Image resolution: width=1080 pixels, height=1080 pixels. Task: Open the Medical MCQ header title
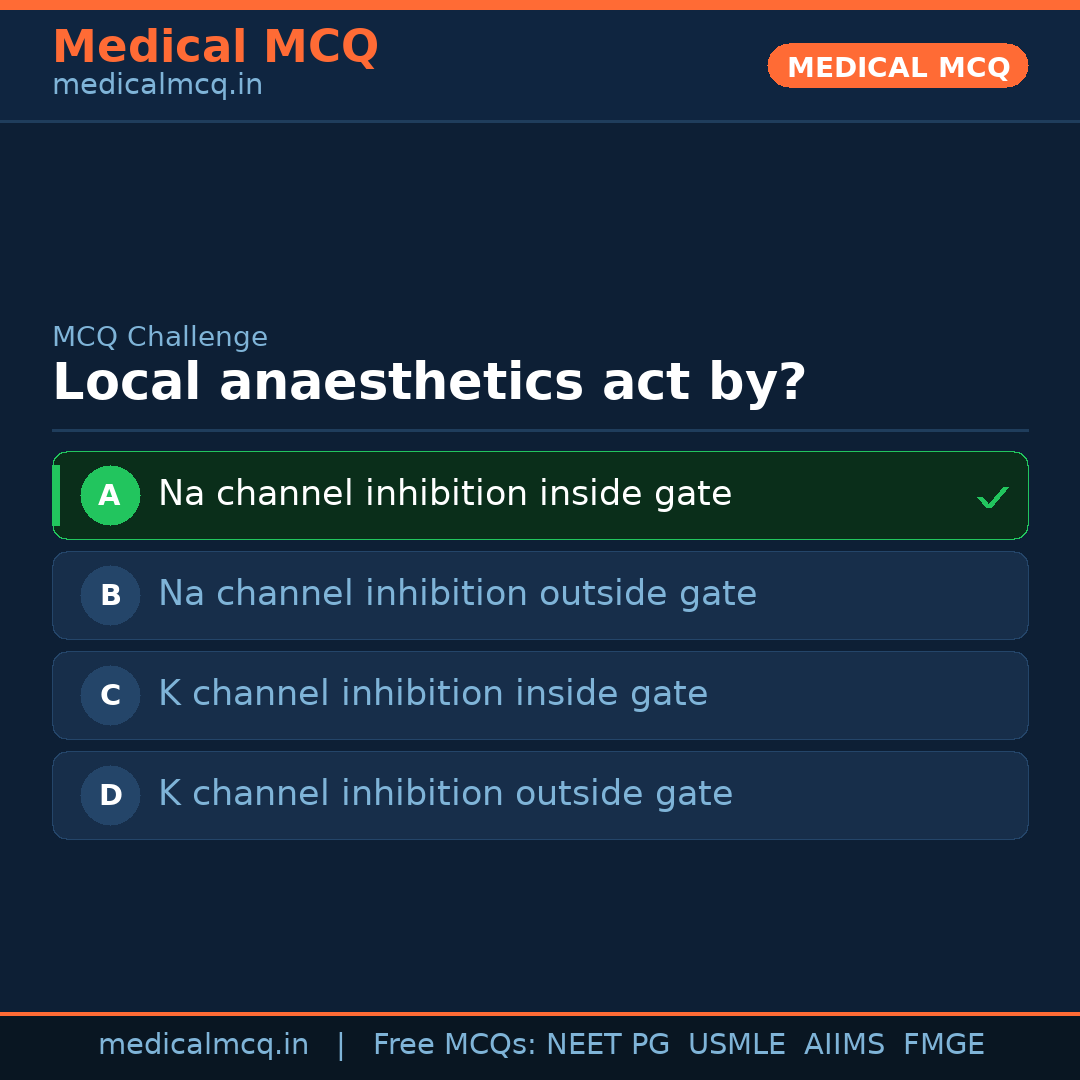coord(215,46)
